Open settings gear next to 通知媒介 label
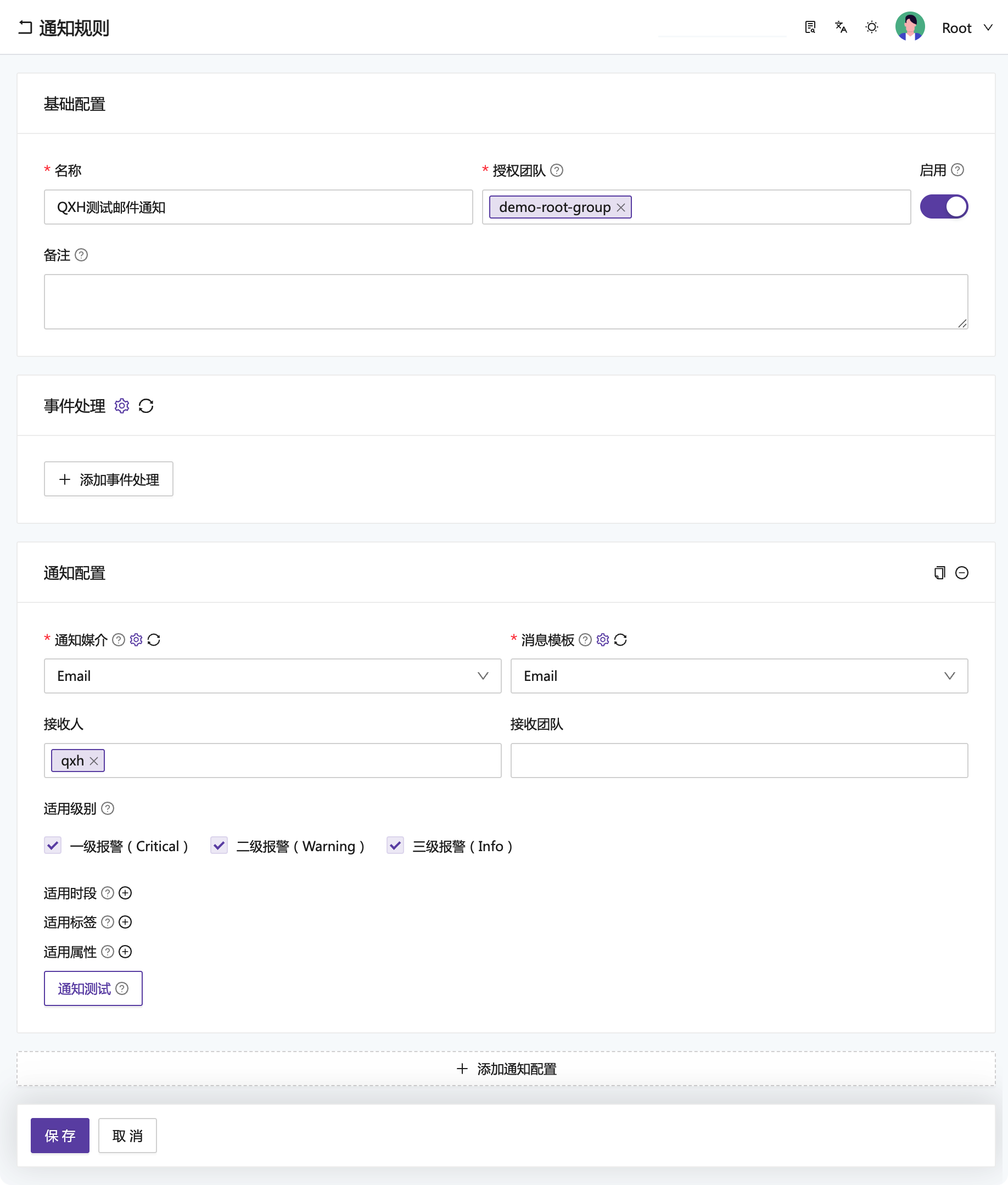This screenshot has width=1008, height=1185. 136,640
